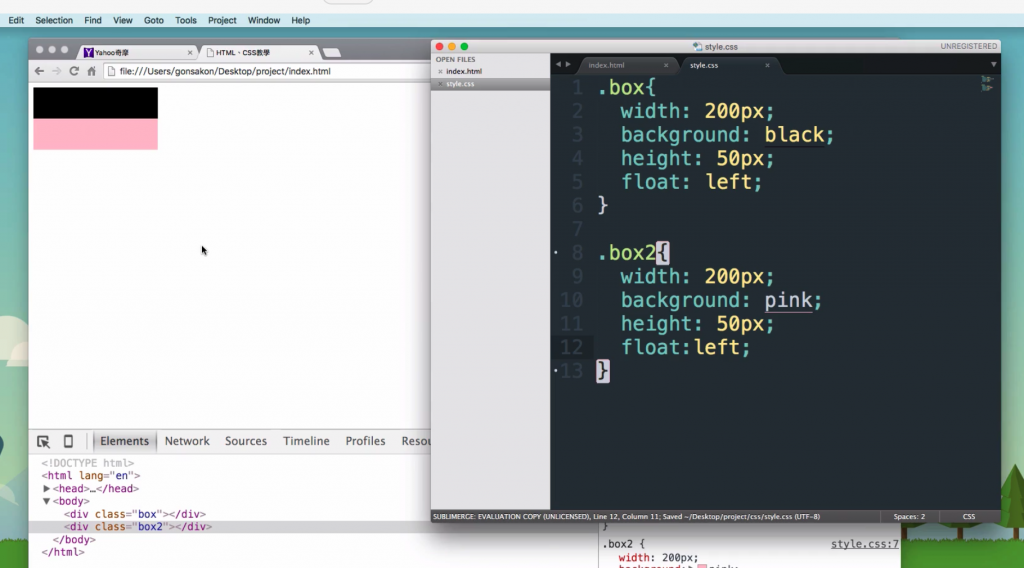
Task: Open the Edit menu
Action: tap(16, 20)
